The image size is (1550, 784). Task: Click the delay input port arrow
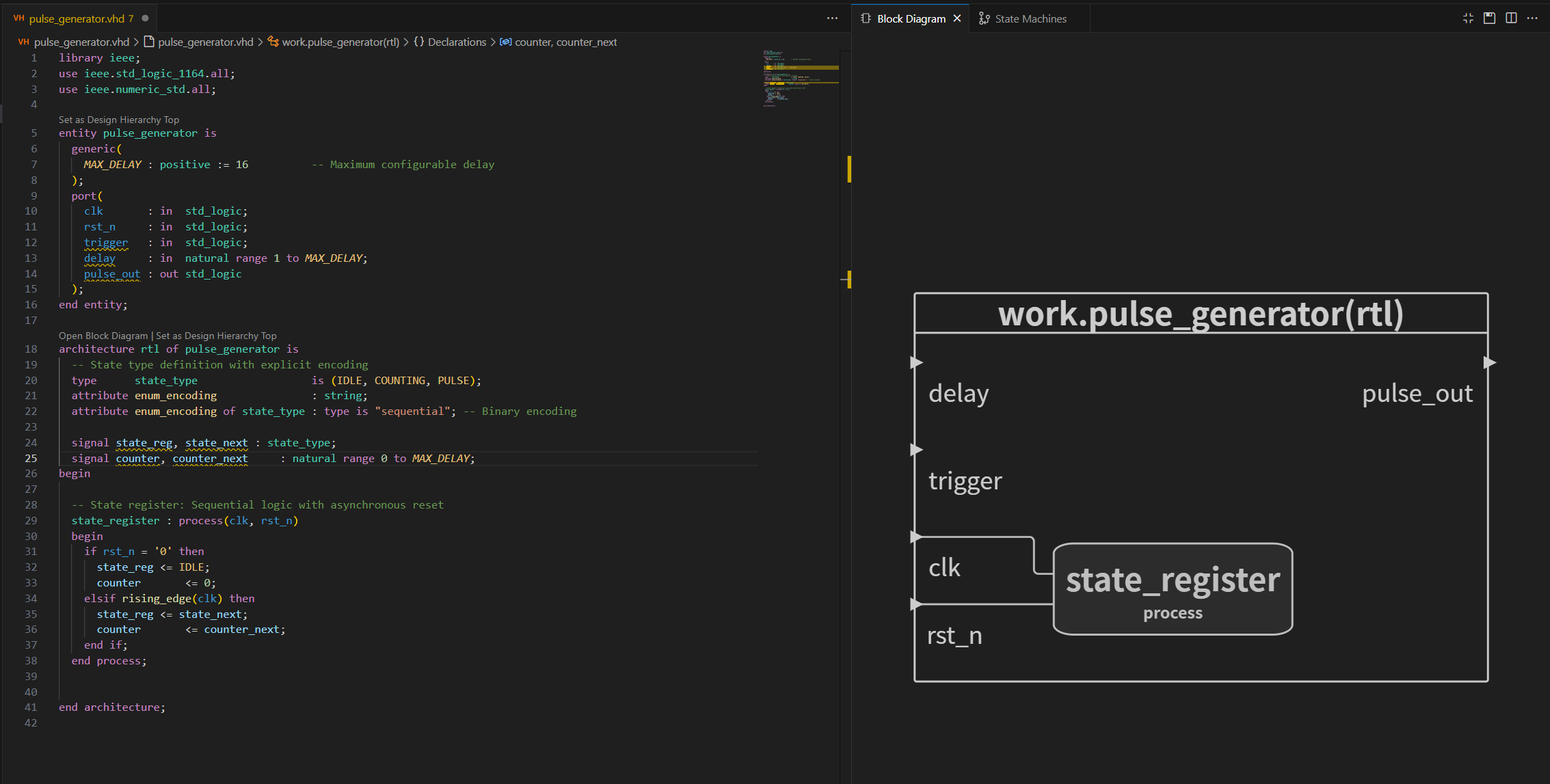(x=917, y=362)
